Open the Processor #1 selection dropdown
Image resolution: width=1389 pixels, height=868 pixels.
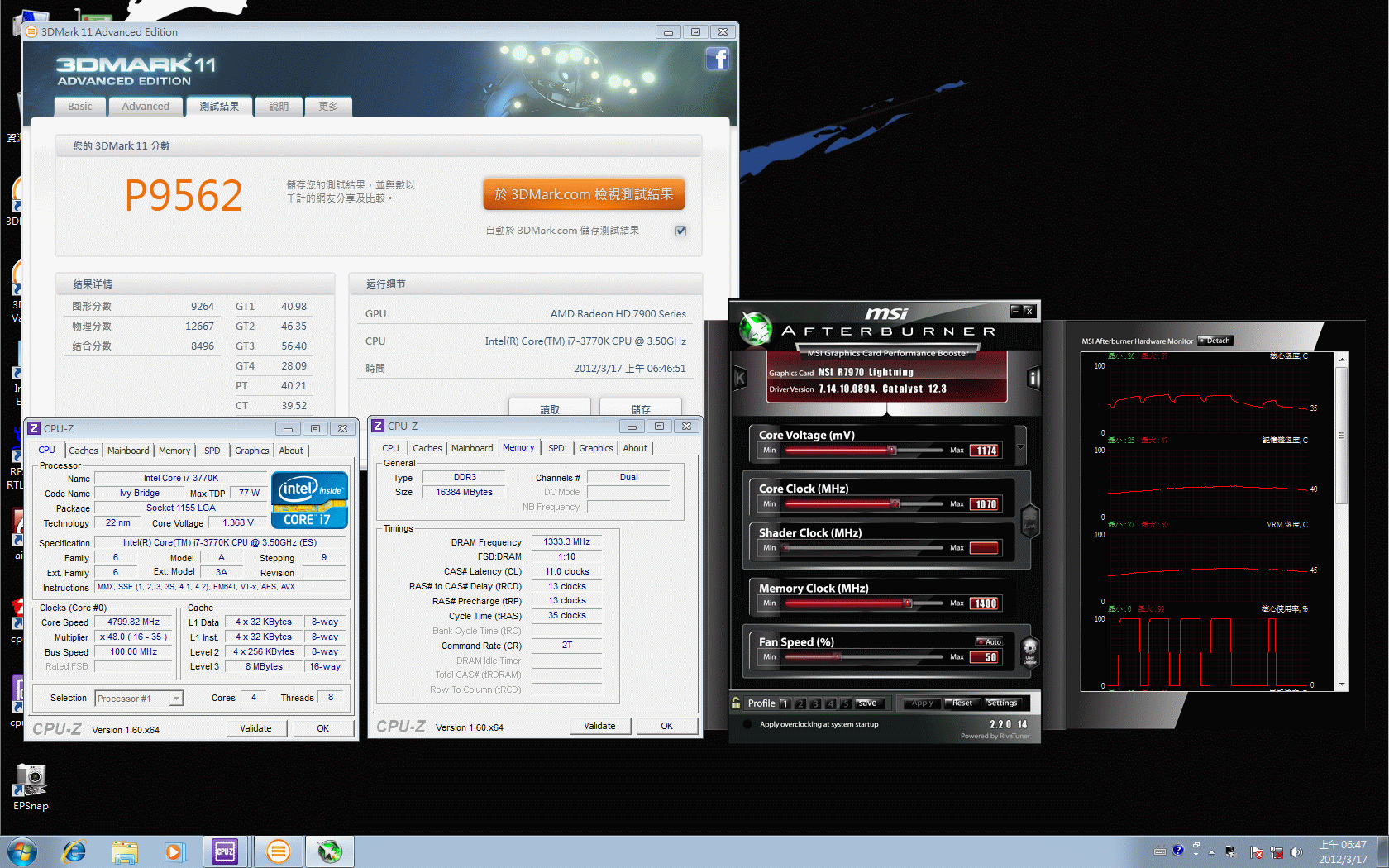pos(175,699)
